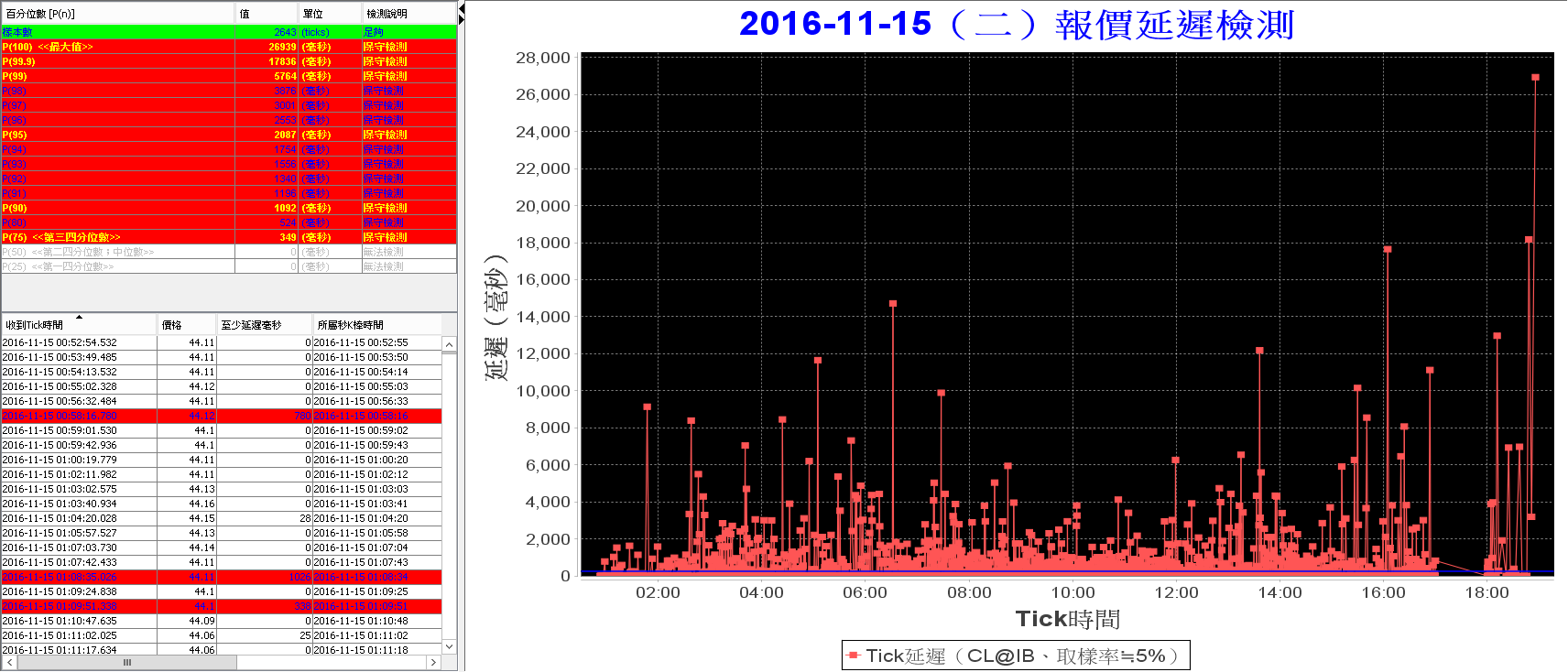Click the red legend marker for Tick延遲
This screenshot has height=672, width=1568.
tap(854, 656)
